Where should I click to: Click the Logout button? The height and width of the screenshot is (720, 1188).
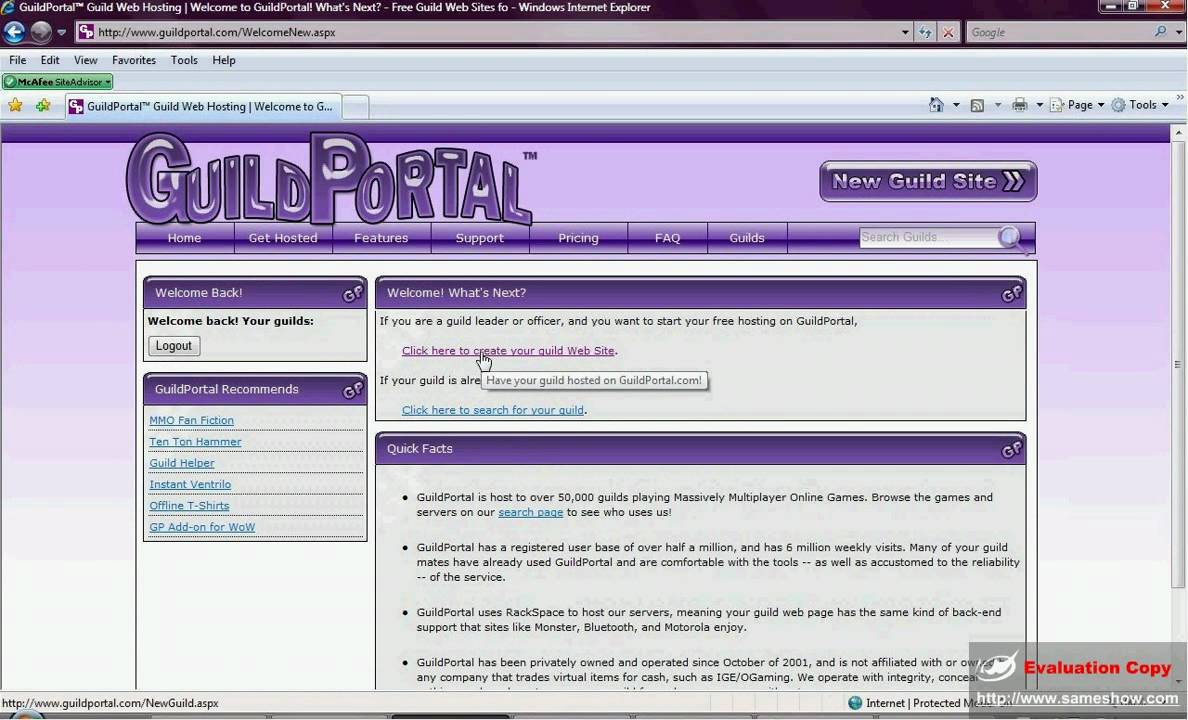click(174, 346)
